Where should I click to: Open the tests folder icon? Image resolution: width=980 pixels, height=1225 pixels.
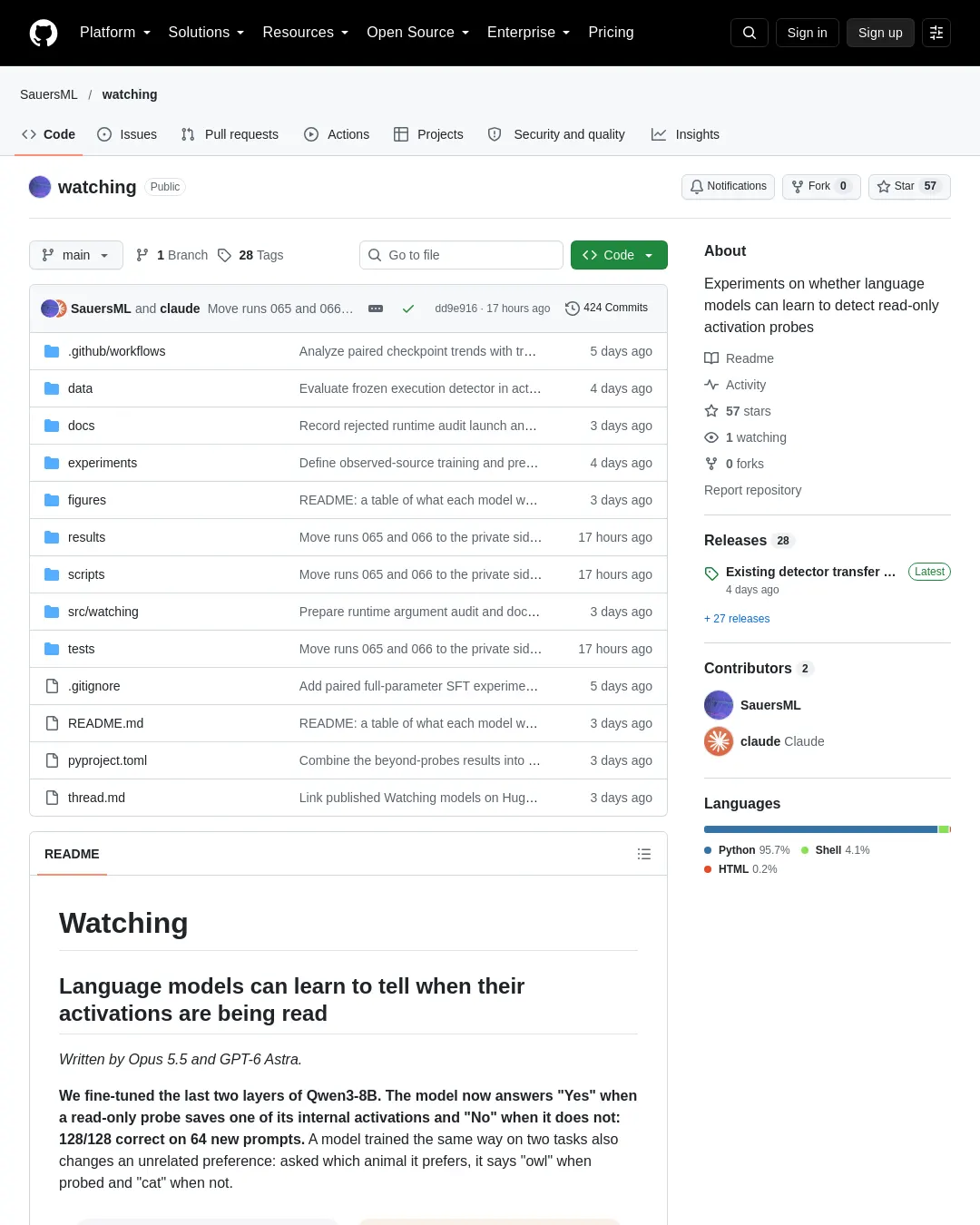pyautogui.click(x=52, y=649)
